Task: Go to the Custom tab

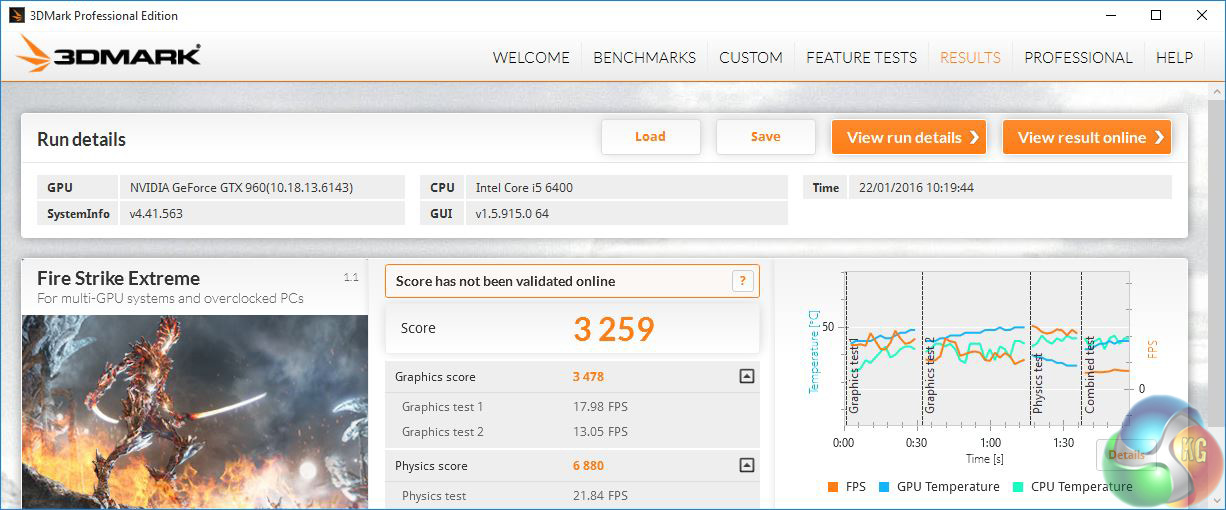Action: [750, 57]
